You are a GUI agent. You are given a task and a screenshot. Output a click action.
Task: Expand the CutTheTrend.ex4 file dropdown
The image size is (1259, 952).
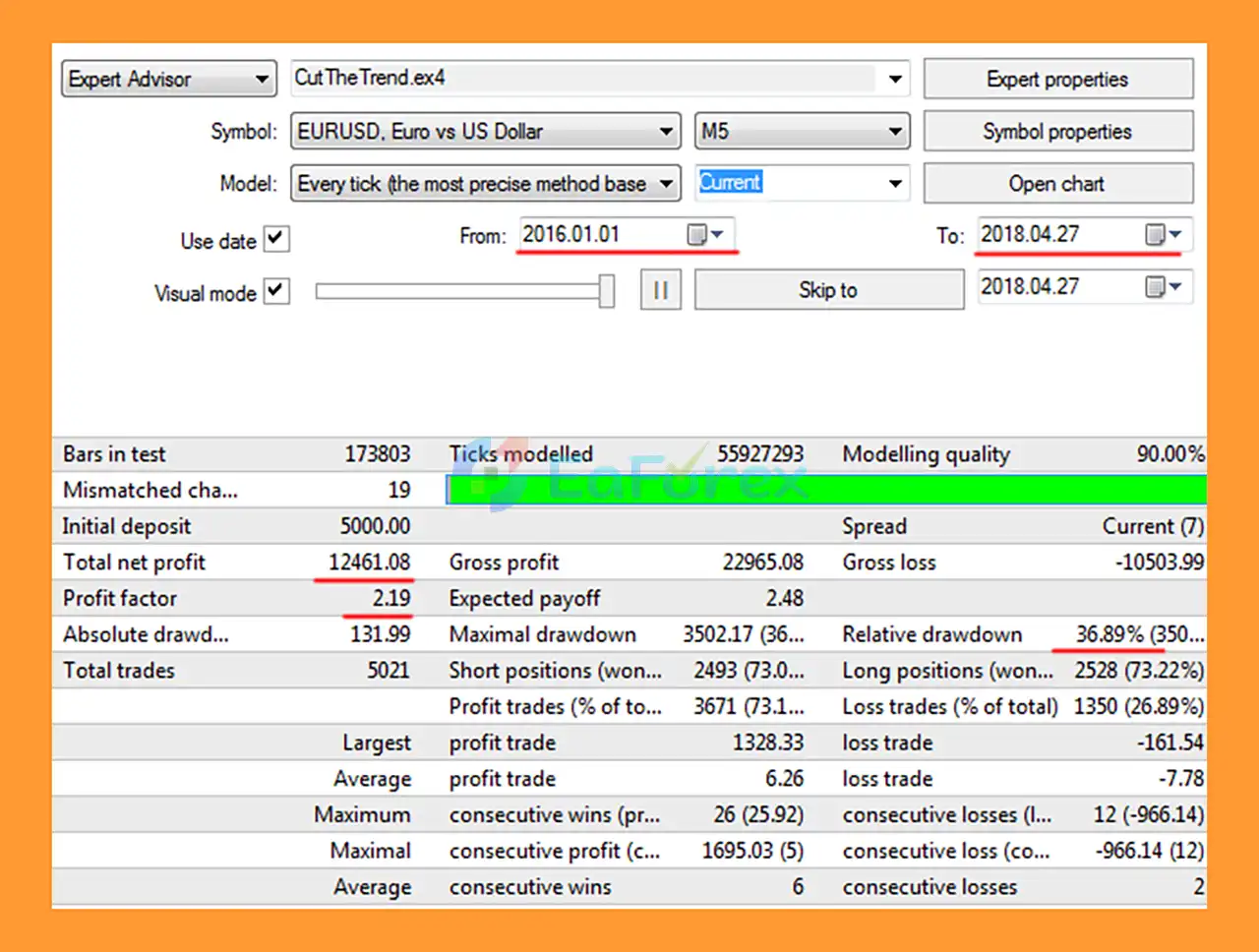[895, 79]
